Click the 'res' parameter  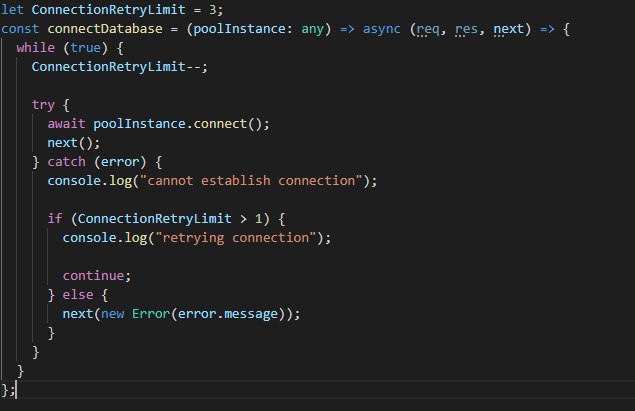point(466,29)
